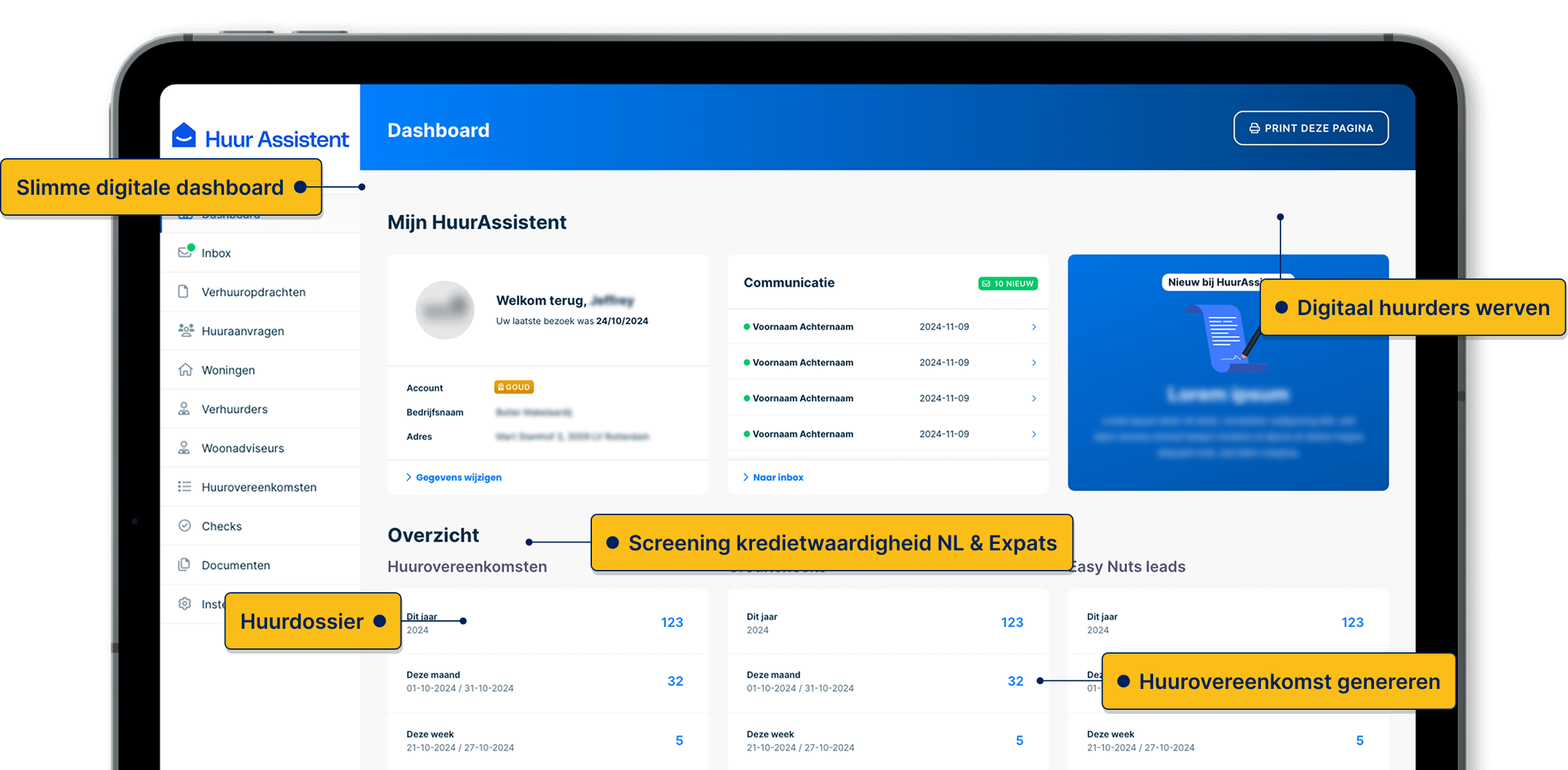The image size is (1568, 770).
Task: Click middle column Deze week value 5
Action: (x=1020, y=741)
